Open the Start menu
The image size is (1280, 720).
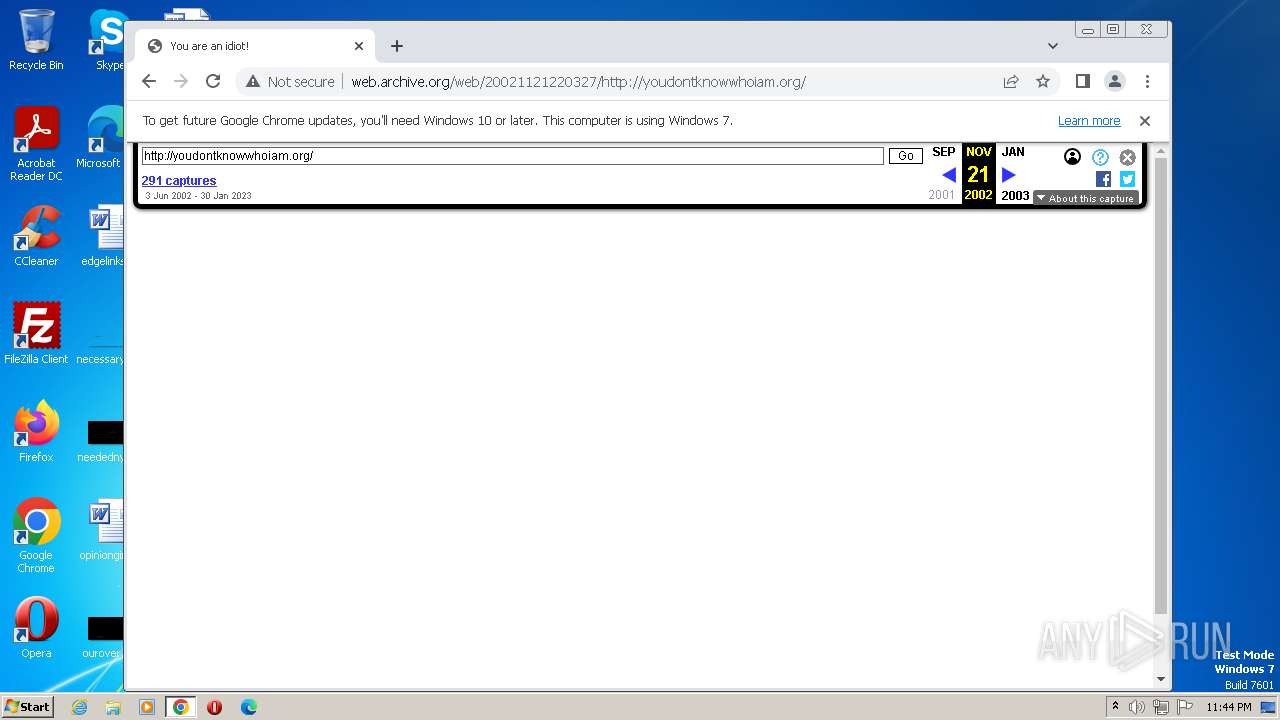coord(28,706)
